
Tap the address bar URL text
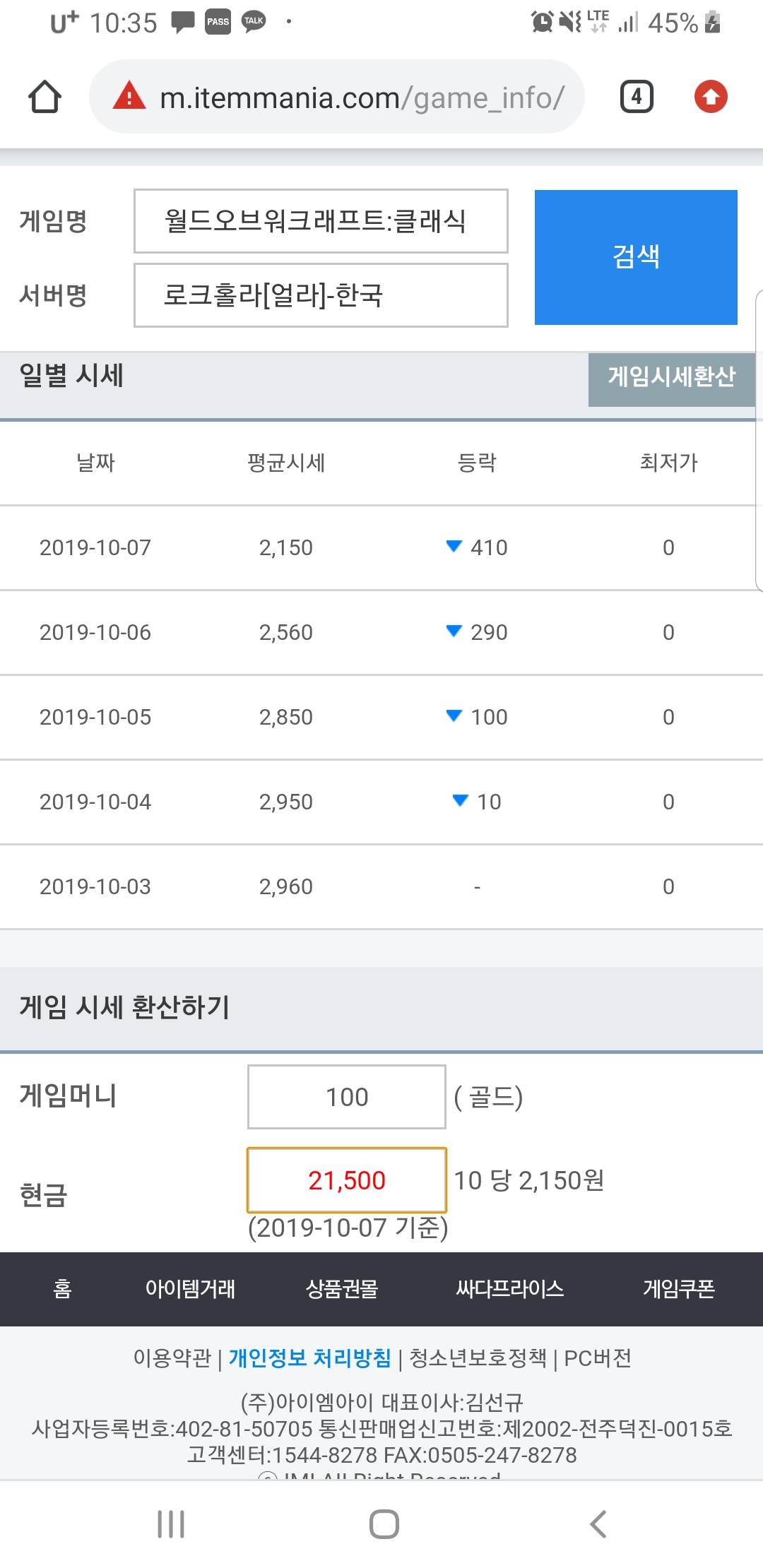coord(362,97)
